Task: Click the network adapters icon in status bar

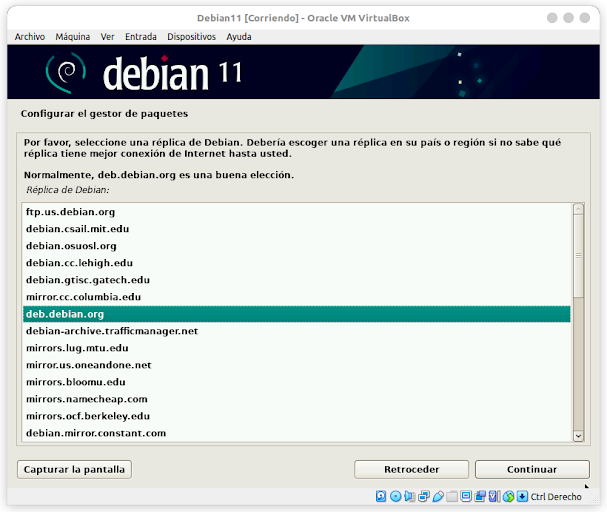Action: (424, 496)
